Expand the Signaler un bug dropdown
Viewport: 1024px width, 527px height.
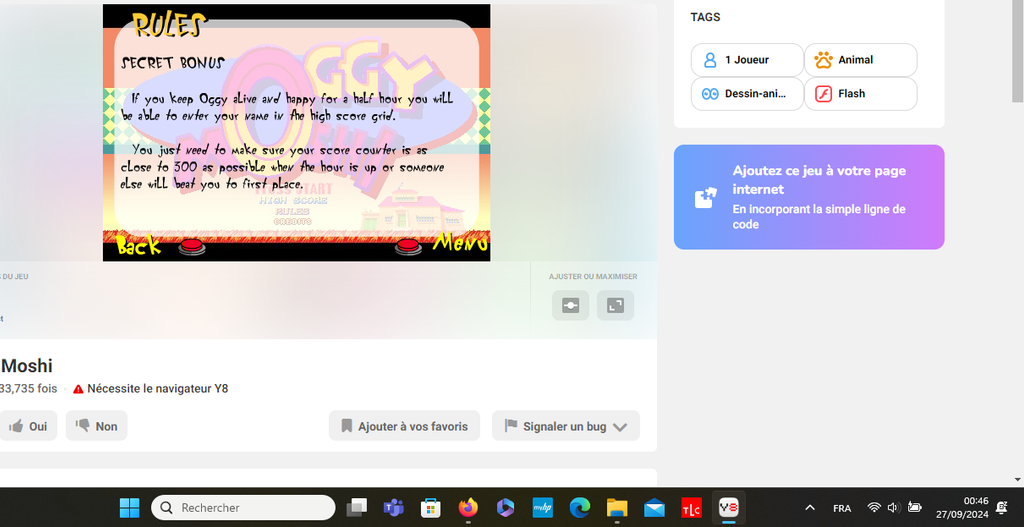click(565, 426)
